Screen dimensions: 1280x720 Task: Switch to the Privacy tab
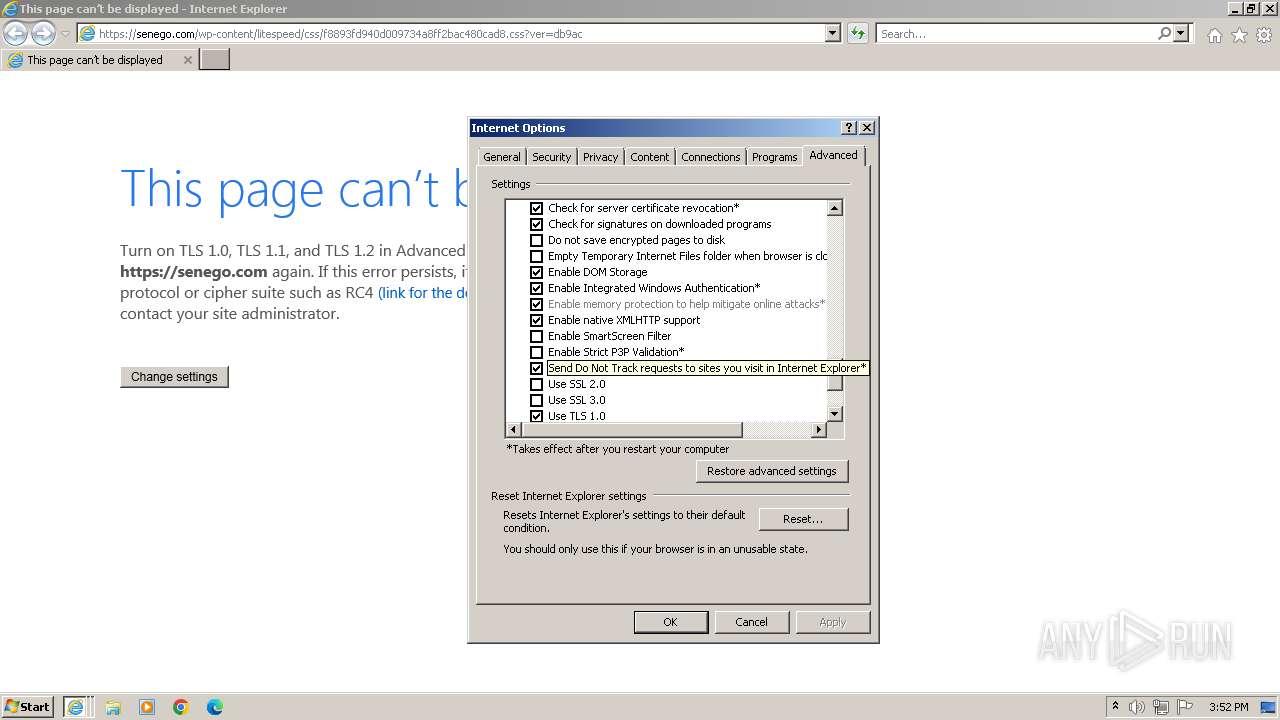point(600,157)
